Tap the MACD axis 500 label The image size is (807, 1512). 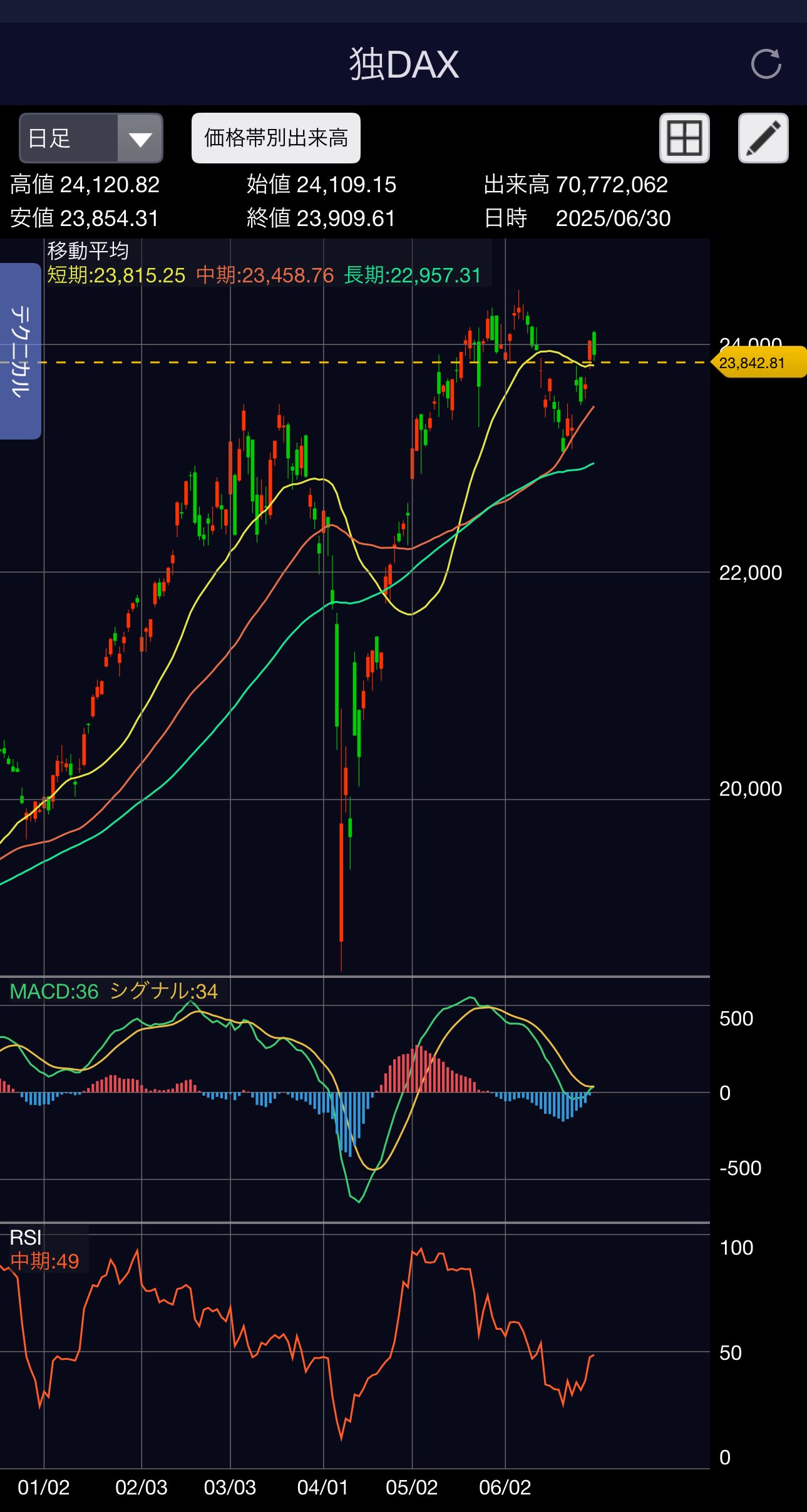[x=736, y=1019]
